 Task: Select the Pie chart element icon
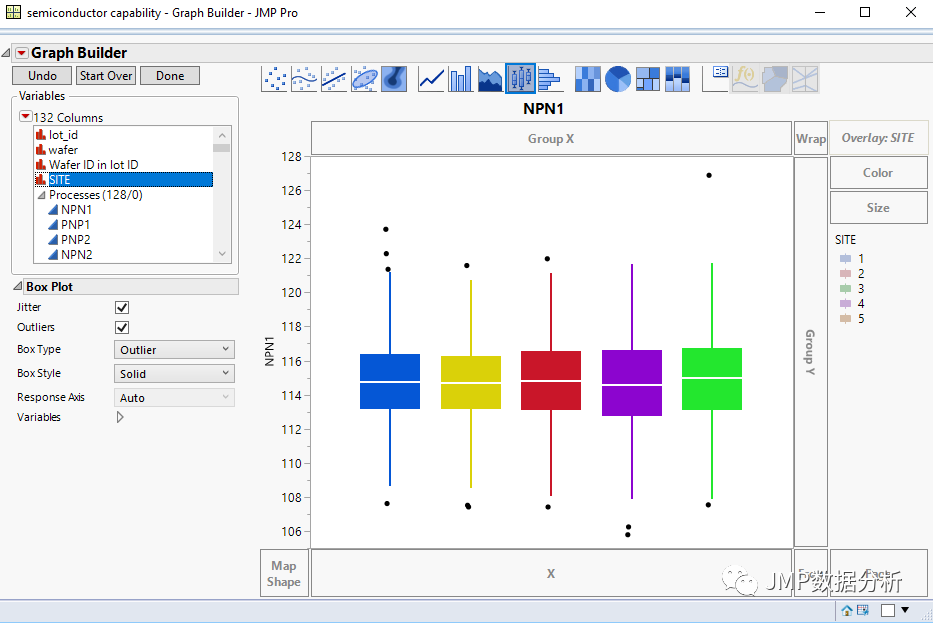(618, 79)
